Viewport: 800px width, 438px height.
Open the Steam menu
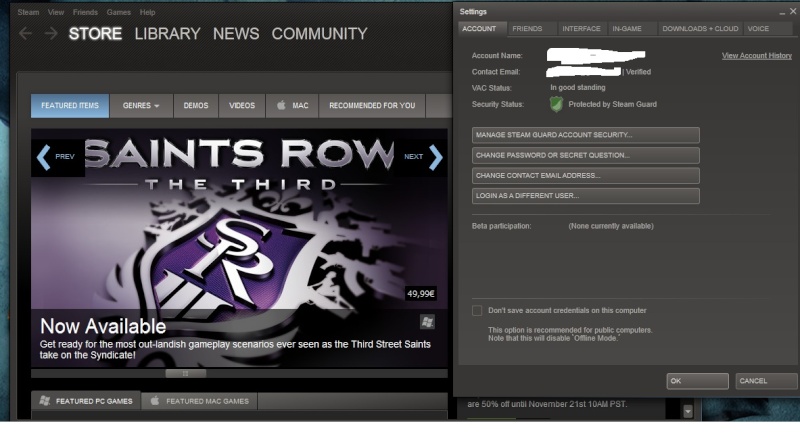click(28, 12)
